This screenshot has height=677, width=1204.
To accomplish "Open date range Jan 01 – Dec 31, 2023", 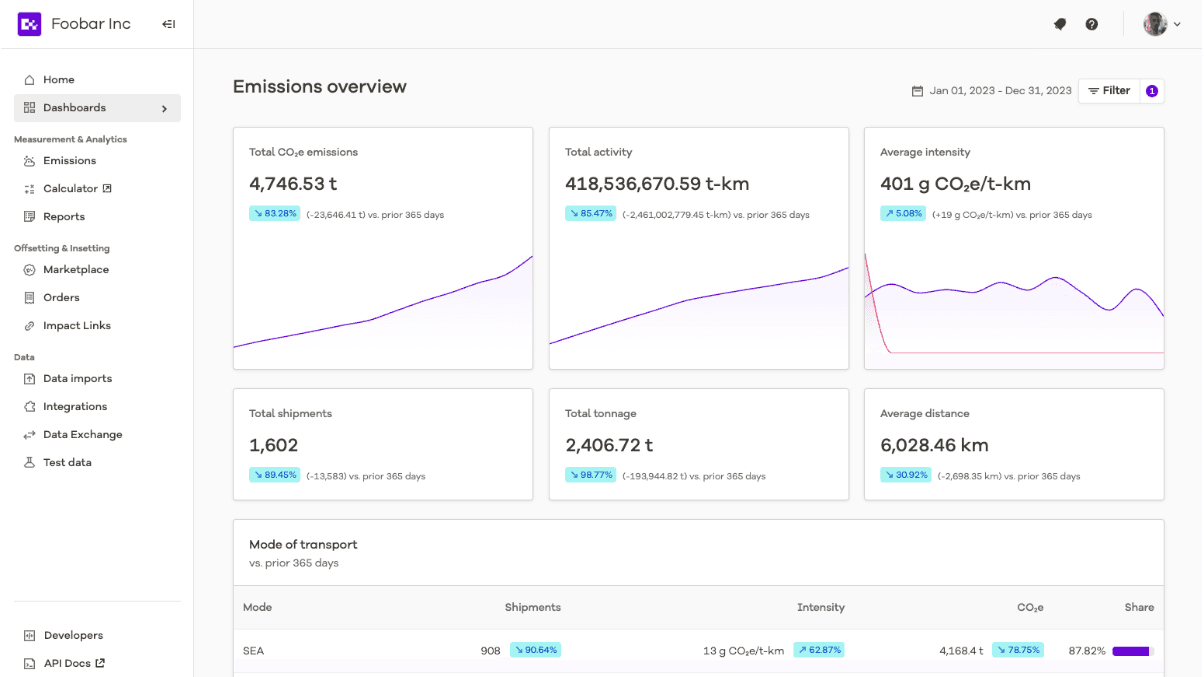I will (x=1000, y=91).
